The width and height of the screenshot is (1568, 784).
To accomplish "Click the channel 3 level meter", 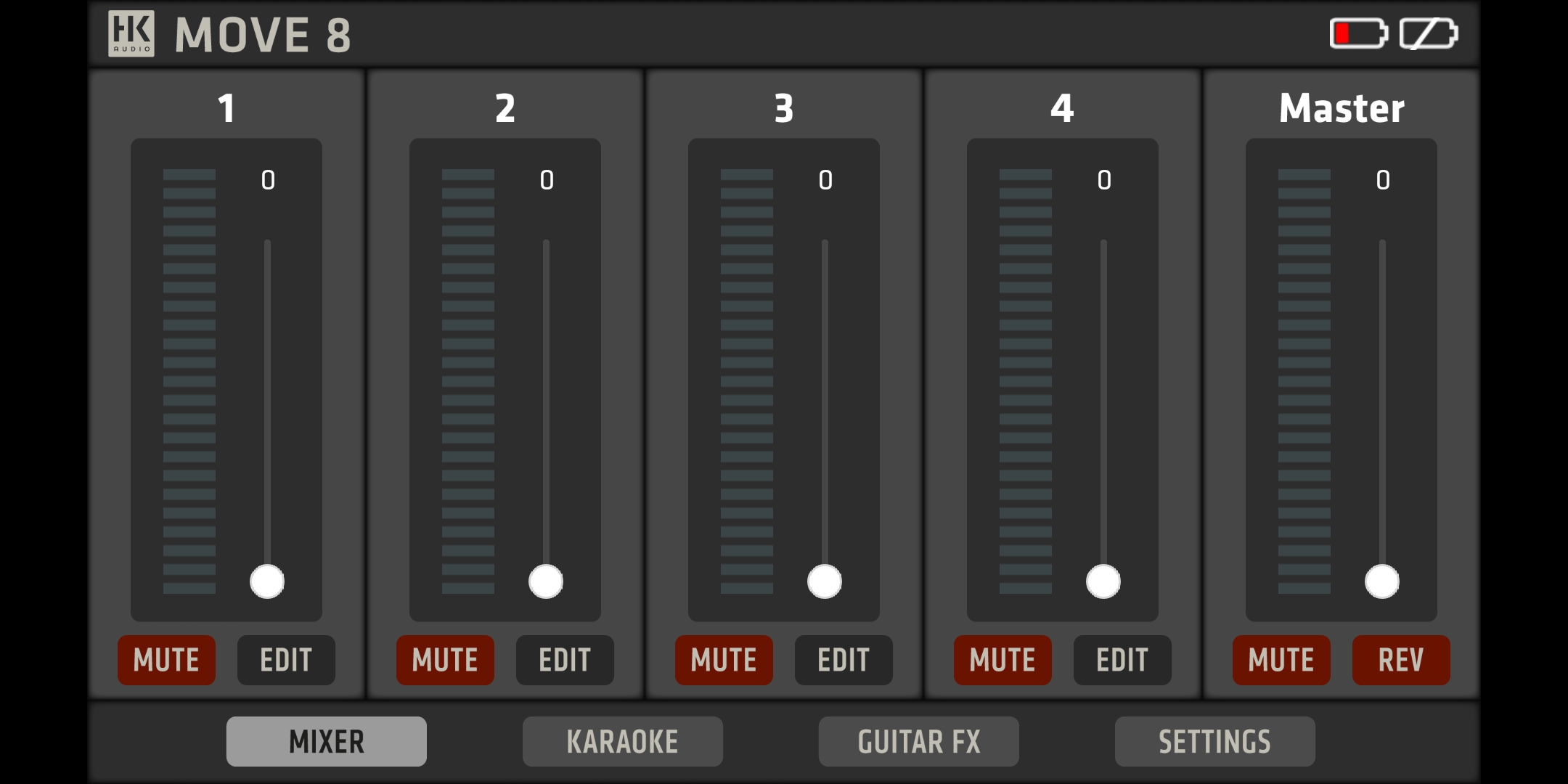I will click(747, 381).
